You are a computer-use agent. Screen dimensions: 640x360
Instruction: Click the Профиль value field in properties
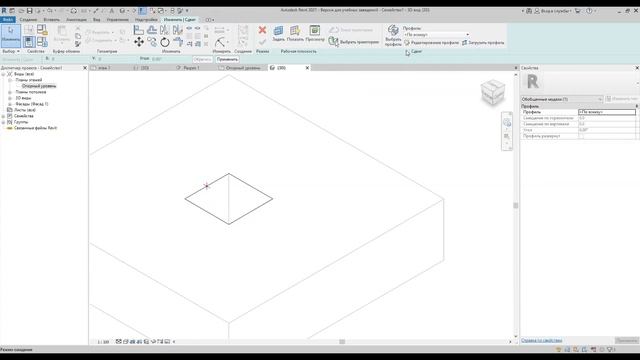point(607,112)
